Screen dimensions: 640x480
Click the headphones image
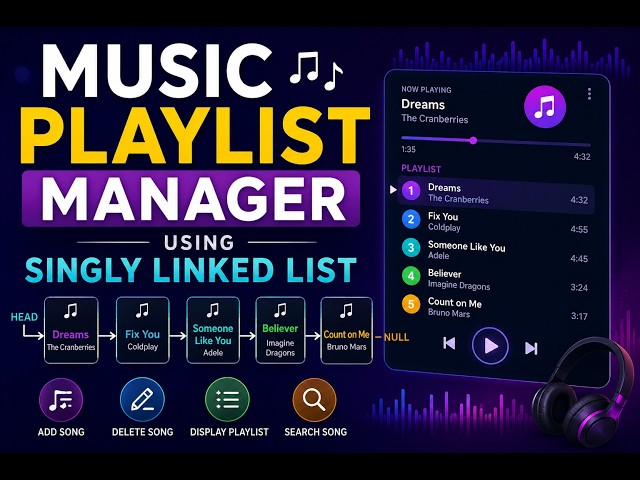pyautogui.click(x=584, y=392)
